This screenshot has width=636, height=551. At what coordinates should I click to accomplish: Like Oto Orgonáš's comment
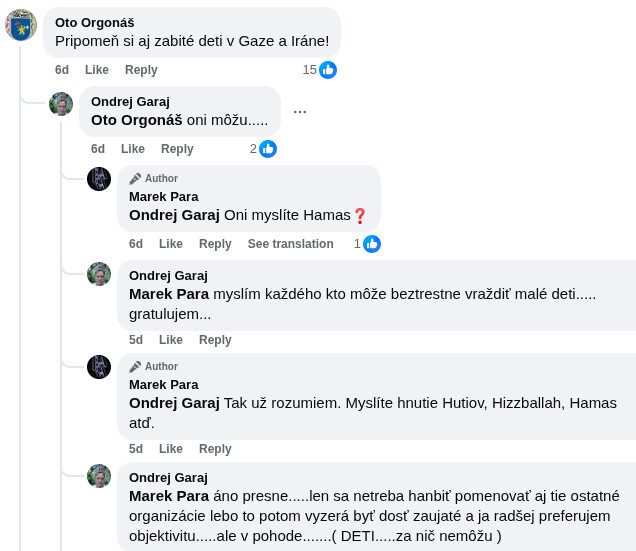point(97,70)
